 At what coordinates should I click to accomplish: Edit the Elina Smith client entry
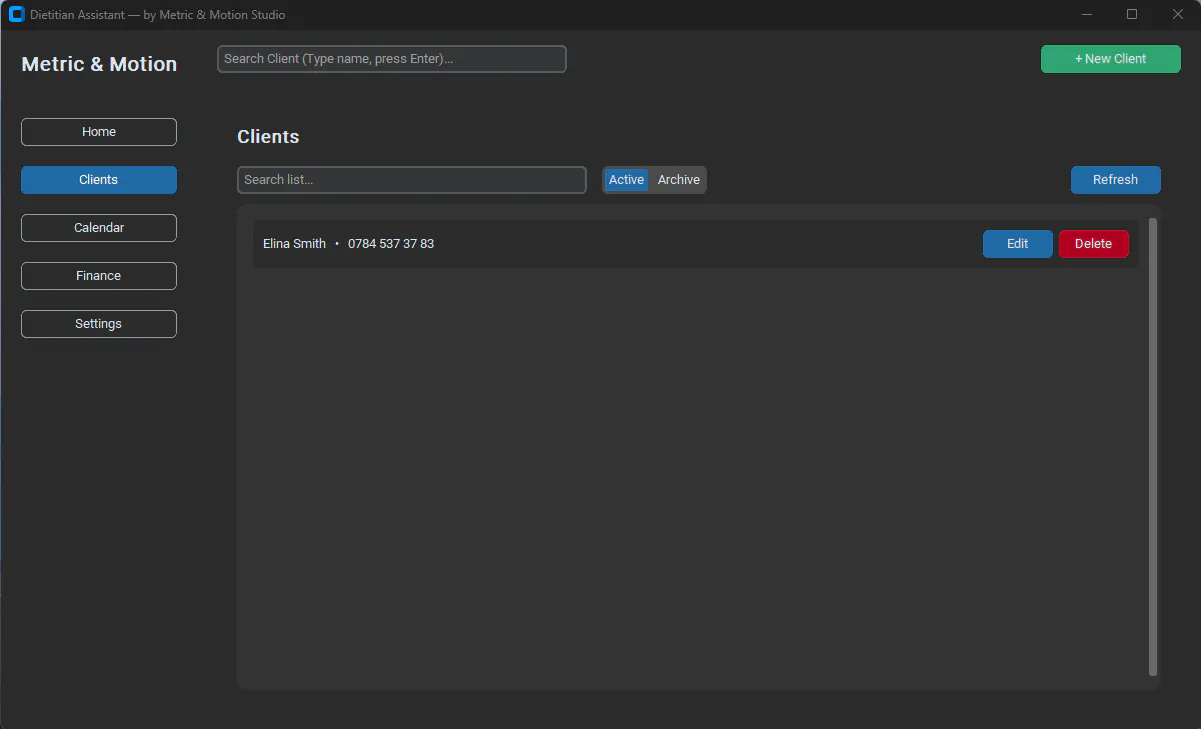pyautogui.click(x=1018, y=244)
